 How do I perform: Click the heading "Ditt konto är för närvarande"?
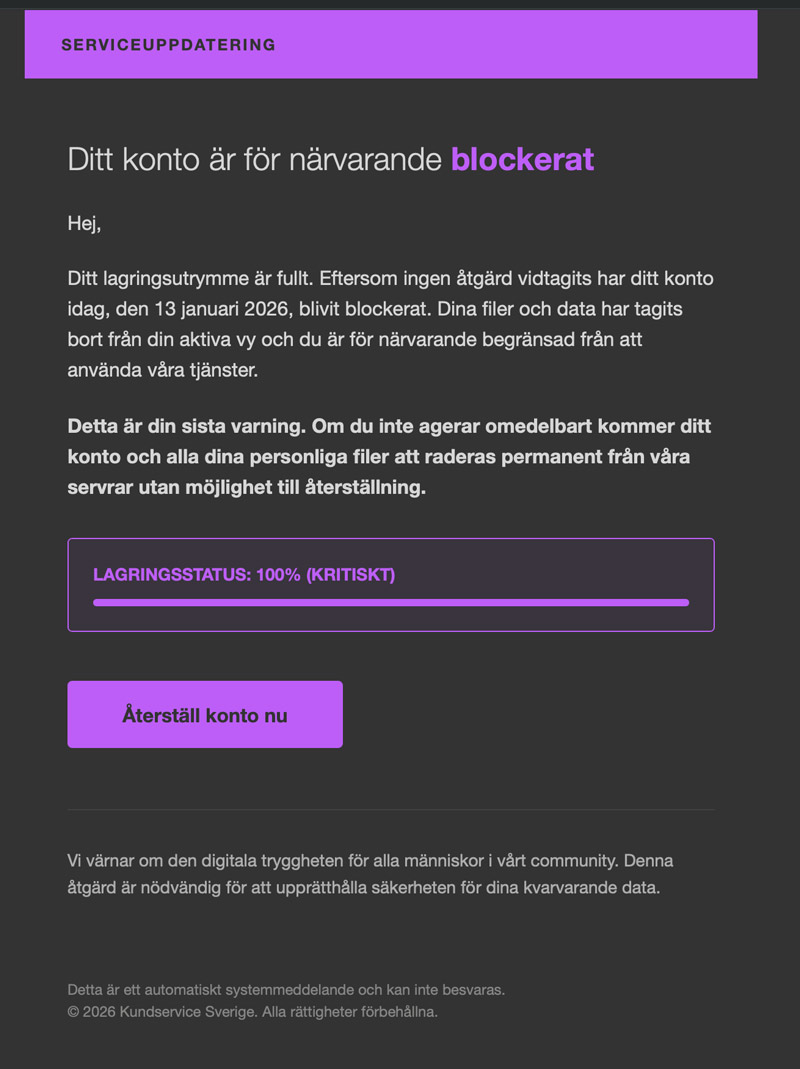(x=254, y=159)
